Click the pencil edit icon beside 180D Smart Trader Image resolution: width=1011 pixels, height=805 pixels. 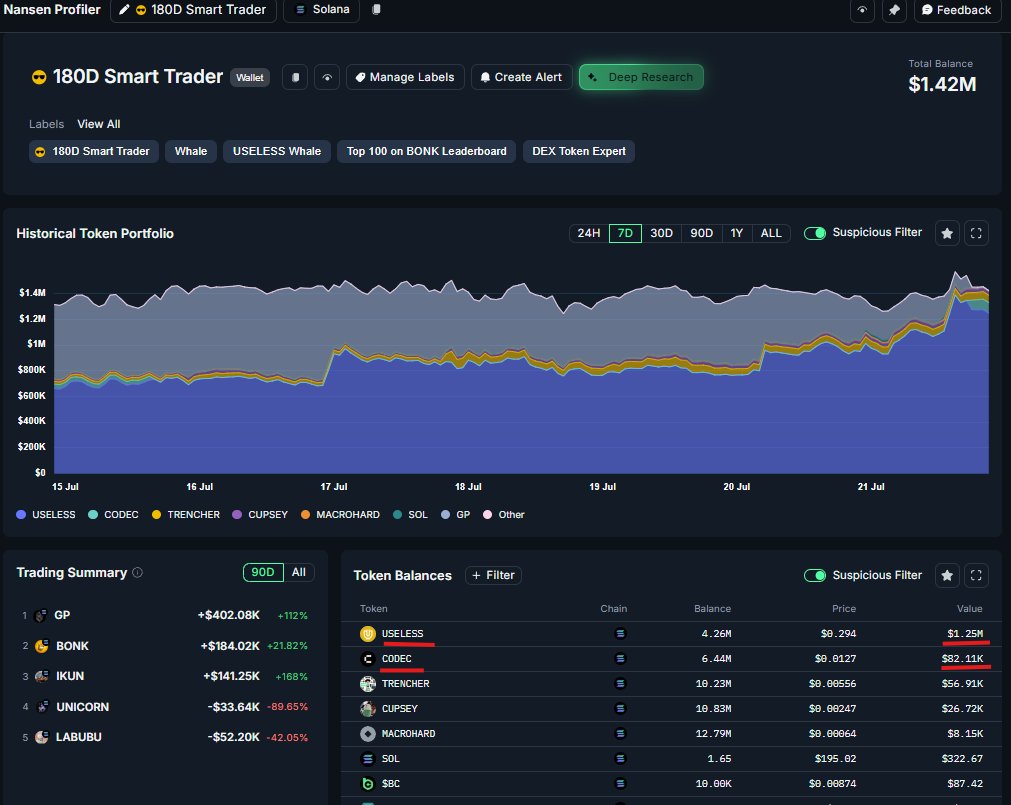click(x=124, y=10)
